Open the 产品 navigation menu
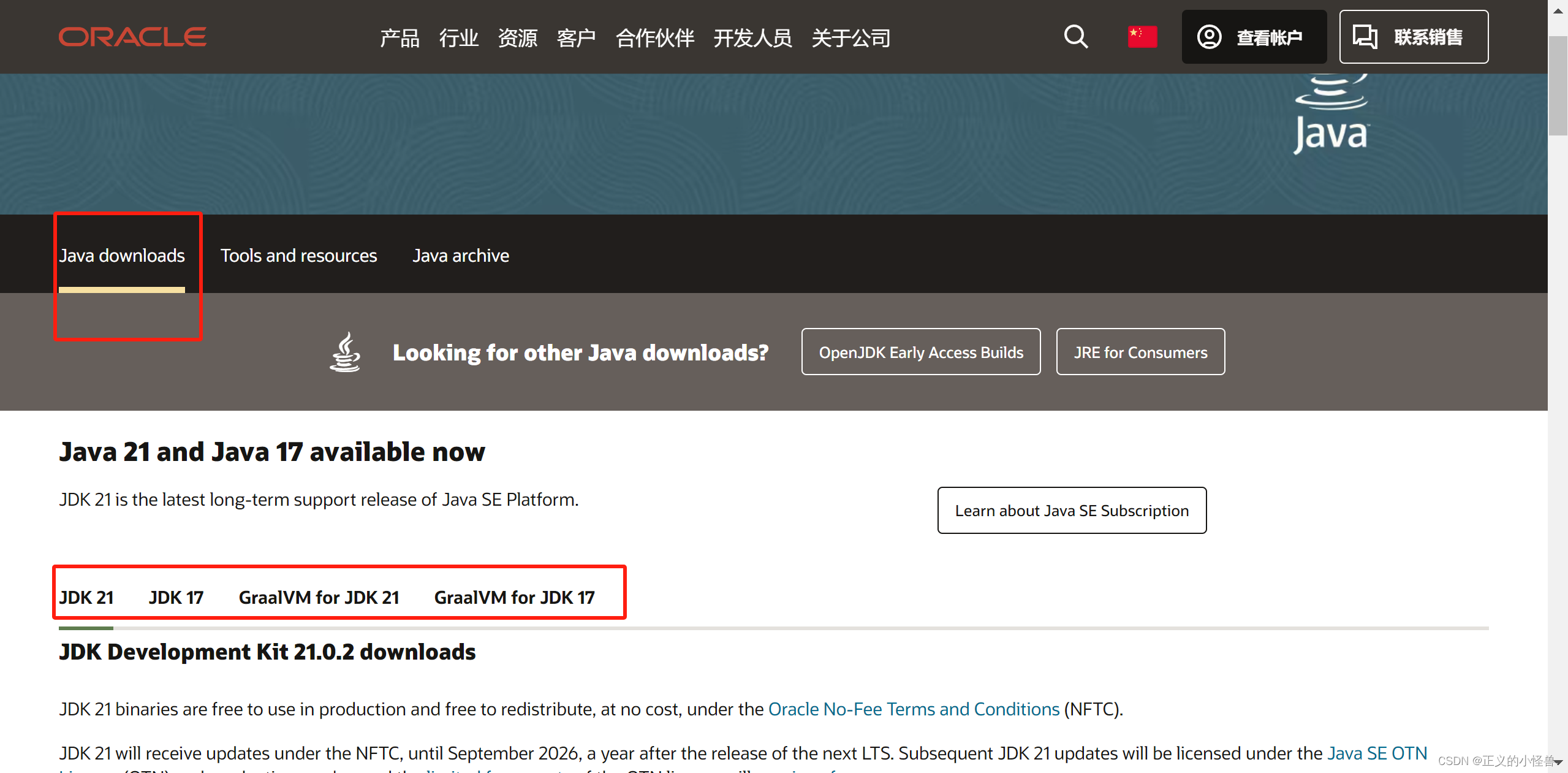Image resolution: width=1568 pixels, height=773 pixels. point(400,38)
